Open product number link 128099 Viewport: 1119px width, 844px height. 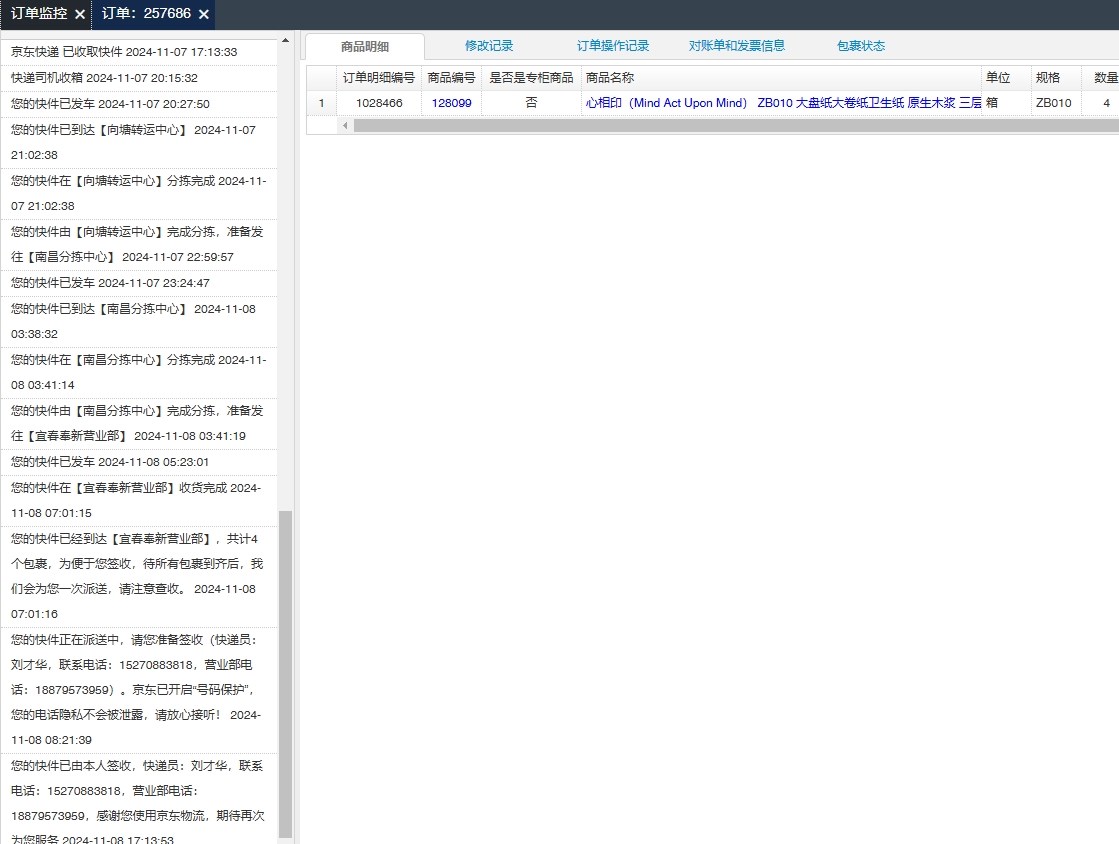[452, 103]
